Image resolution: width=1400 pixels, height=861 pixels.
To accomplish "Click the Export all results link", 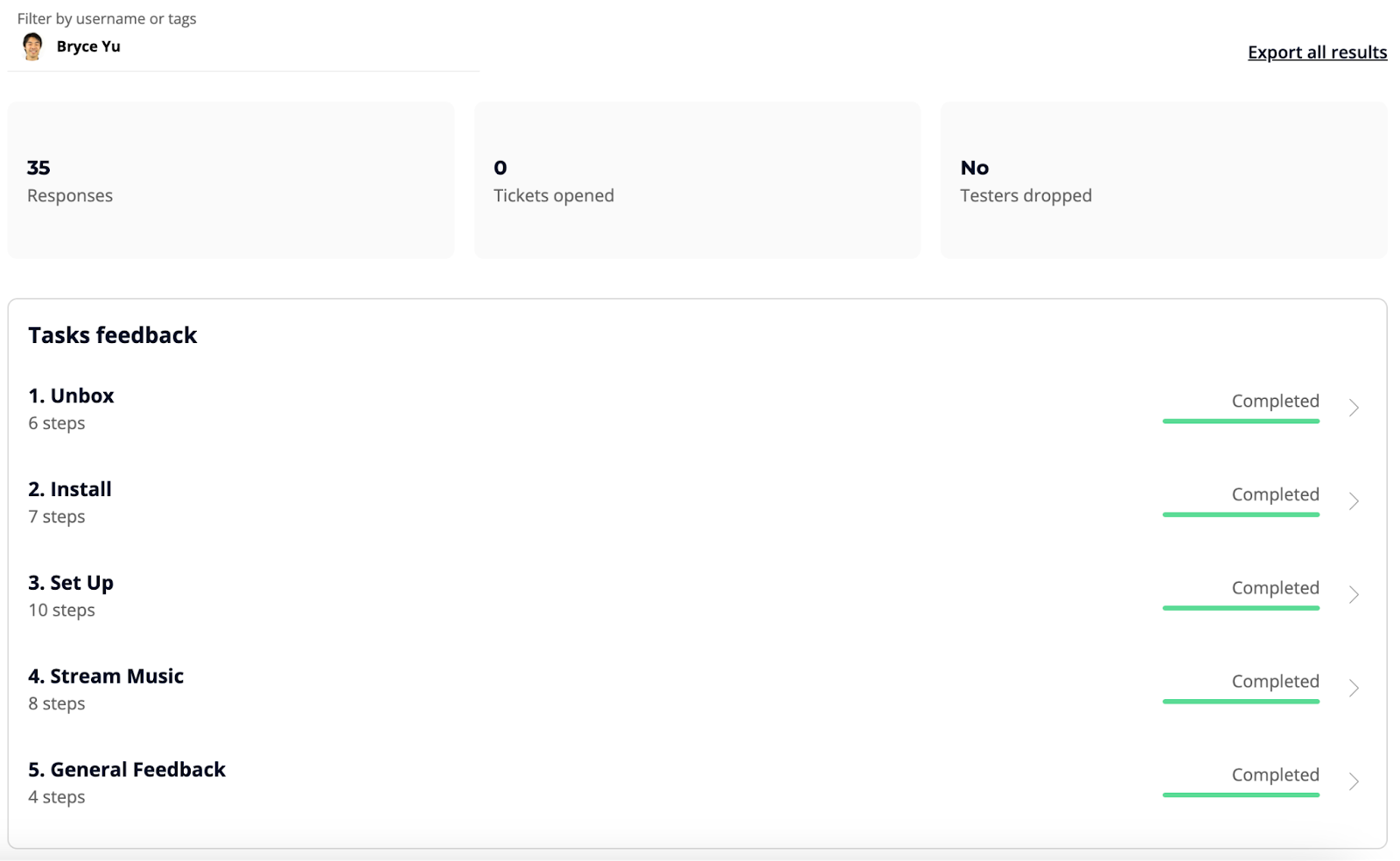I will click(1317, 52).
